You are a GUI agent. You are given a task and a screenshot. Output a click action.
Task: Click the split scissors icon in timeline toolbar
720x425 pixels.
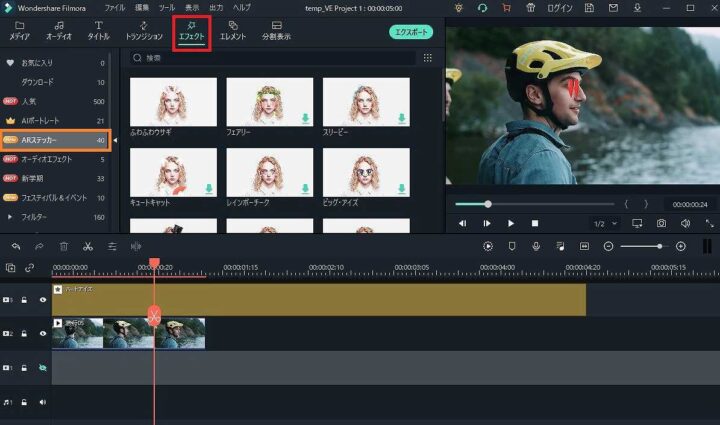pos(88,246)
